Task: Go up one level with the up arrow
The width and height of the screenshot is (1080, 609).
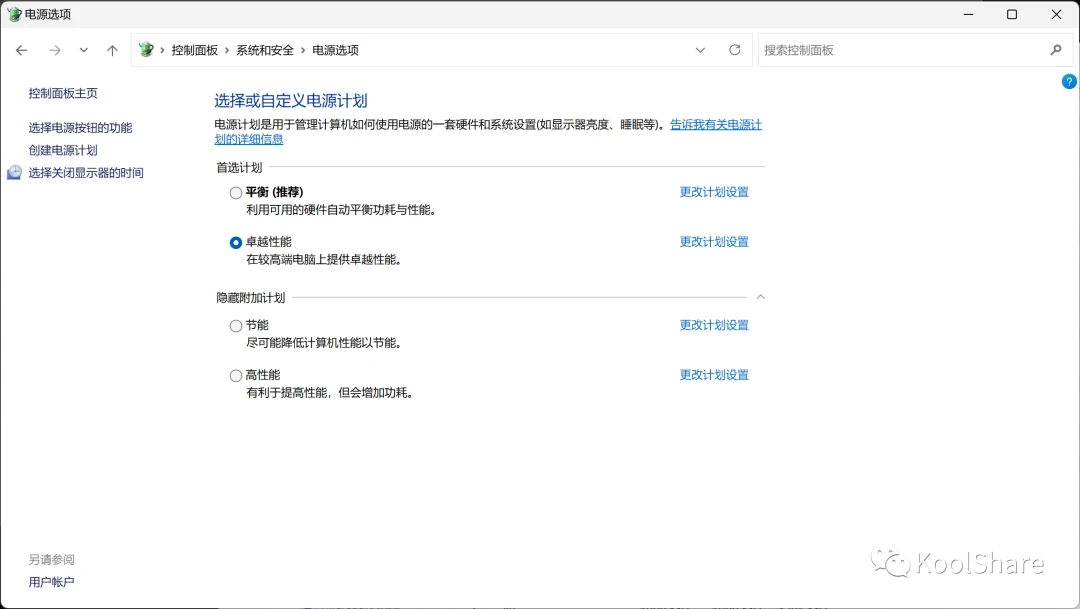Action: [112, 50]
